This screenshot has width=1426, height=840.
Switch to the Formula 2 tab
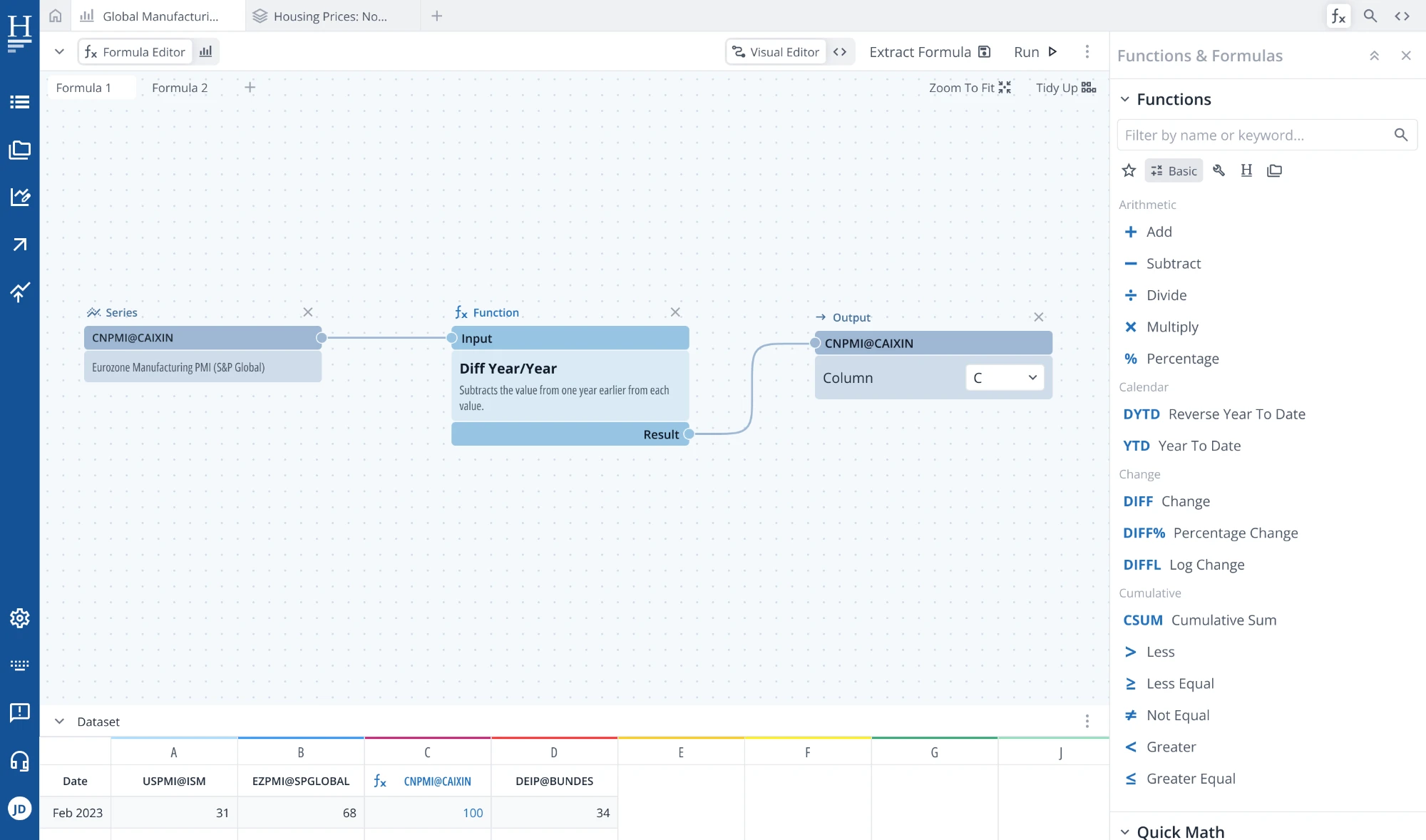(x=180, y=87)
